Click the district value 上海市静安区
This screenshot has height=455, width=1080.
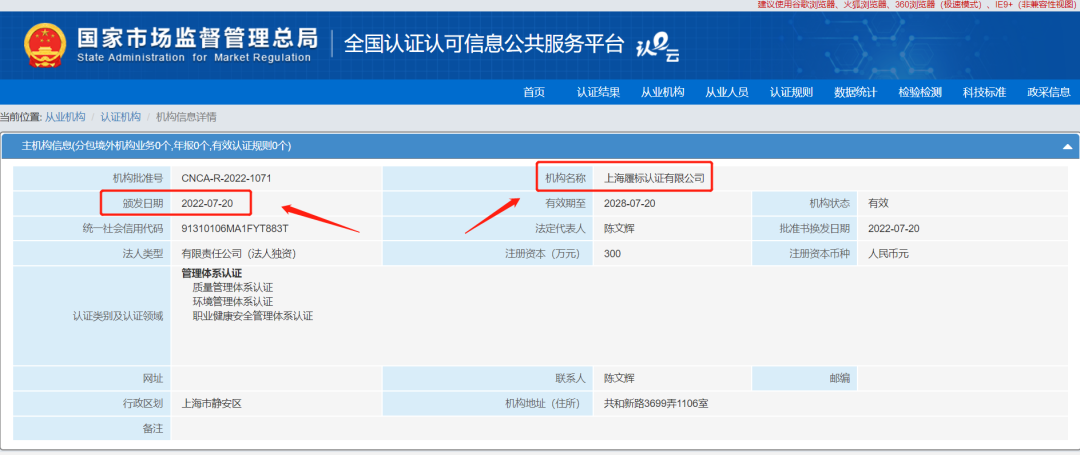coord(211,403)
